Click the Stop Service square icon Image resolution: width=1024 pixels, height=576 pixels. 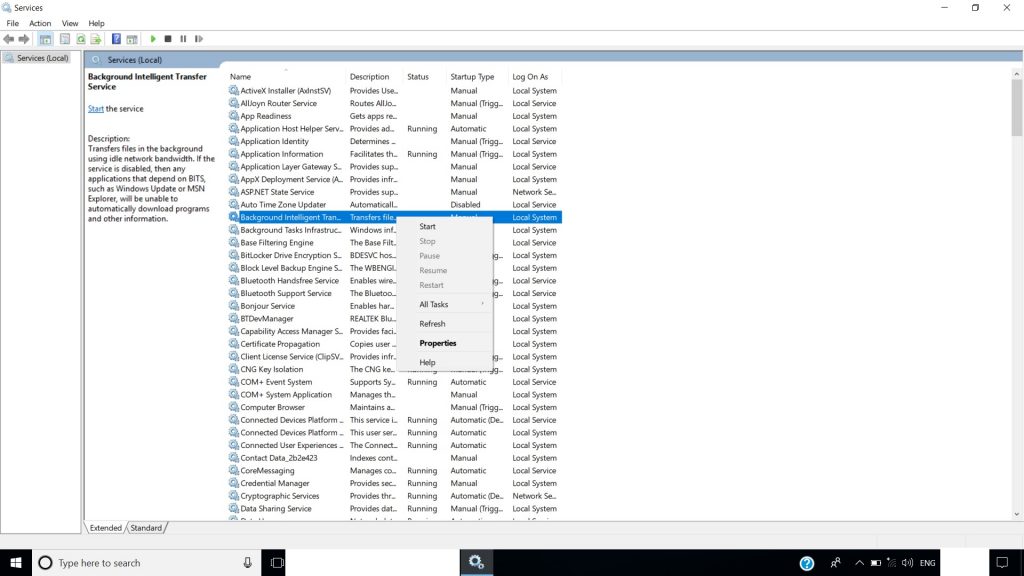(x=168, y=39)
